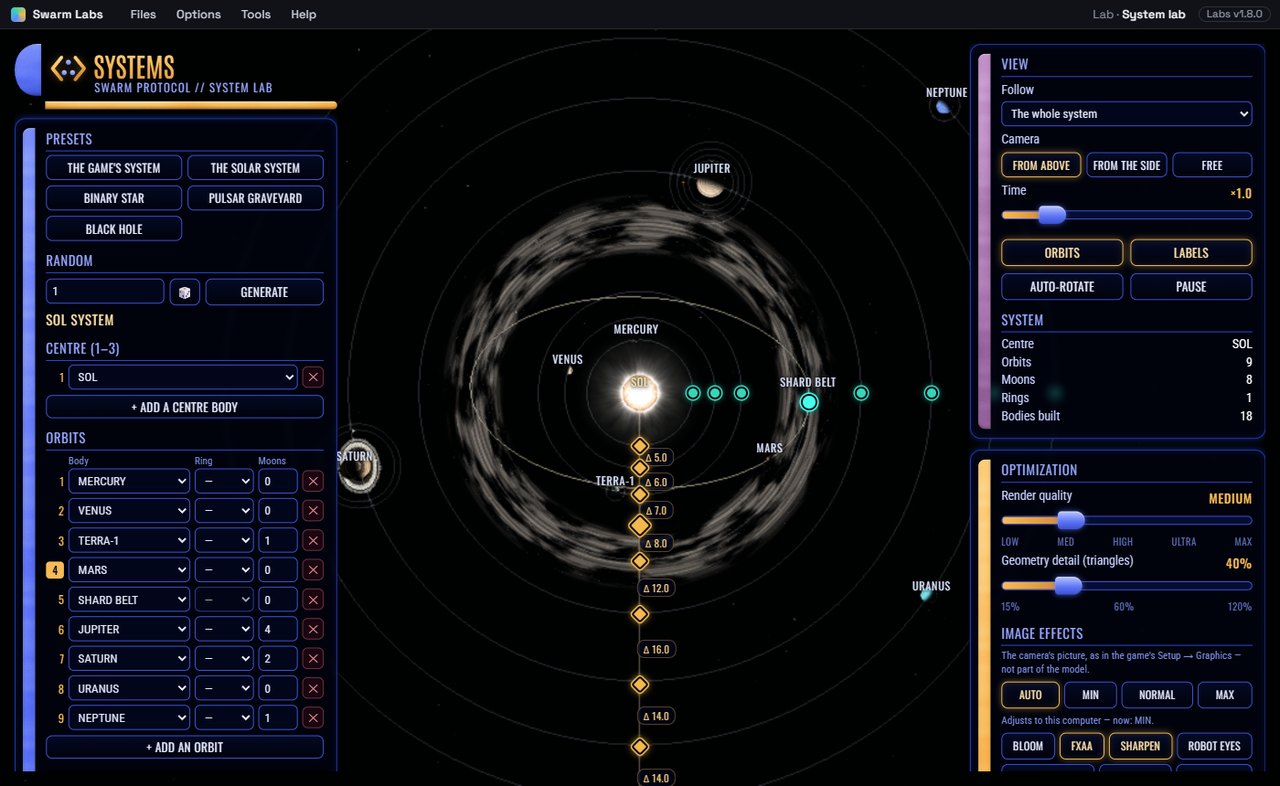Remove the URANUS orbit
The width and height of the screenshot is (1280, 786).
pyautogui.click(x=313, y=688)
